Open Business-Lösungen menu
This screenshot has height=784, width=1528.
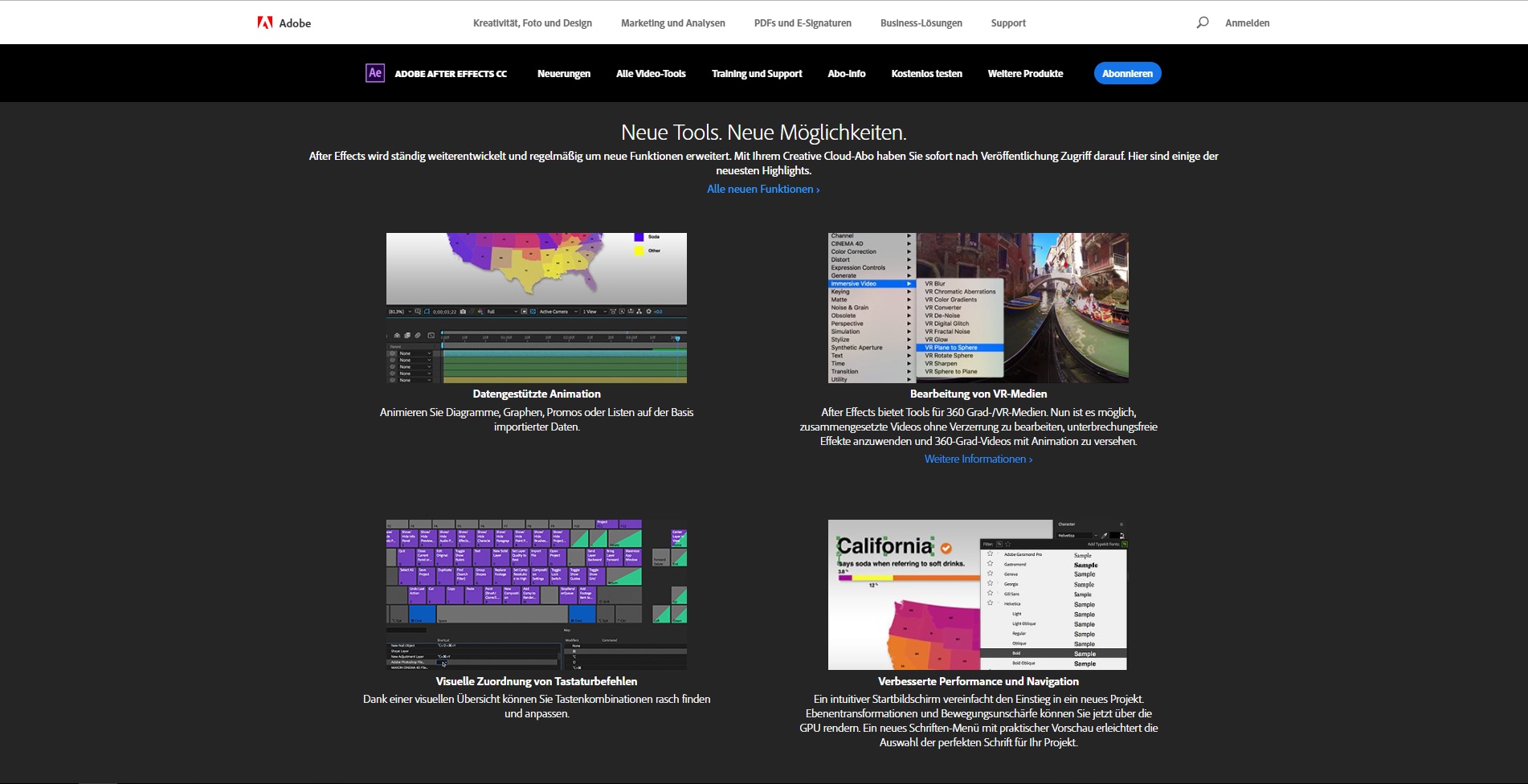tap(921, 23)
